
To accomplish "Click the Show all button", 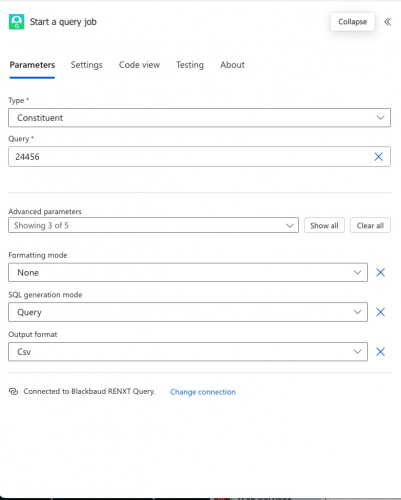I will [x=324, y=226].
